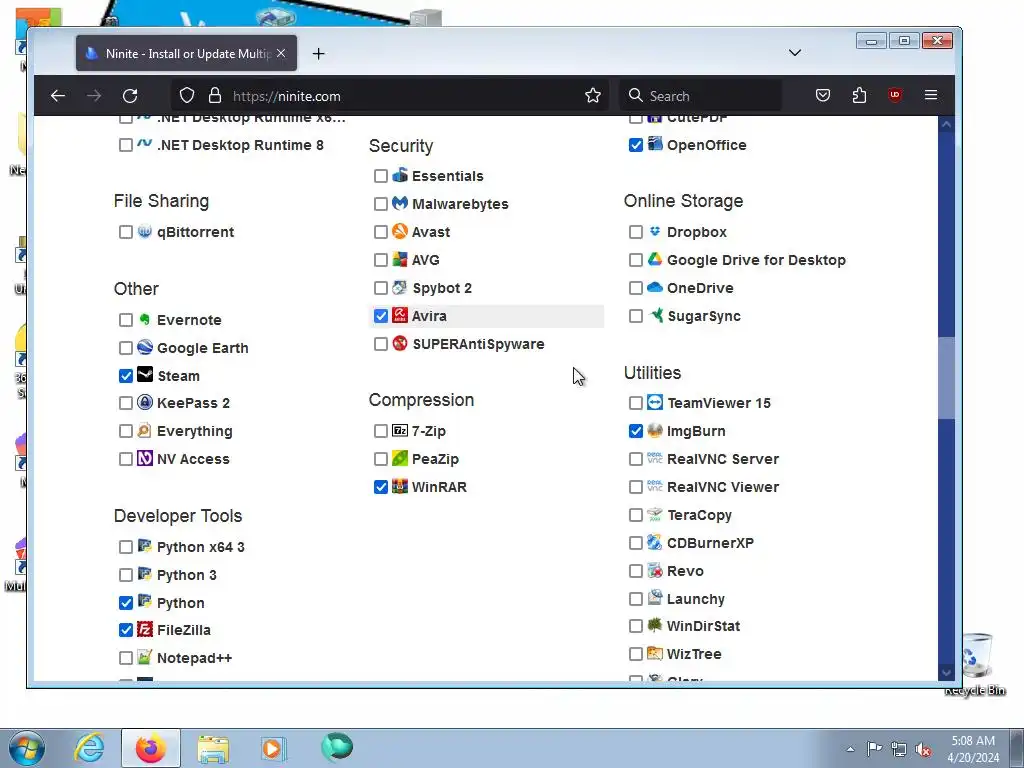Reload the current page
1024x768 pixels.
130,96
